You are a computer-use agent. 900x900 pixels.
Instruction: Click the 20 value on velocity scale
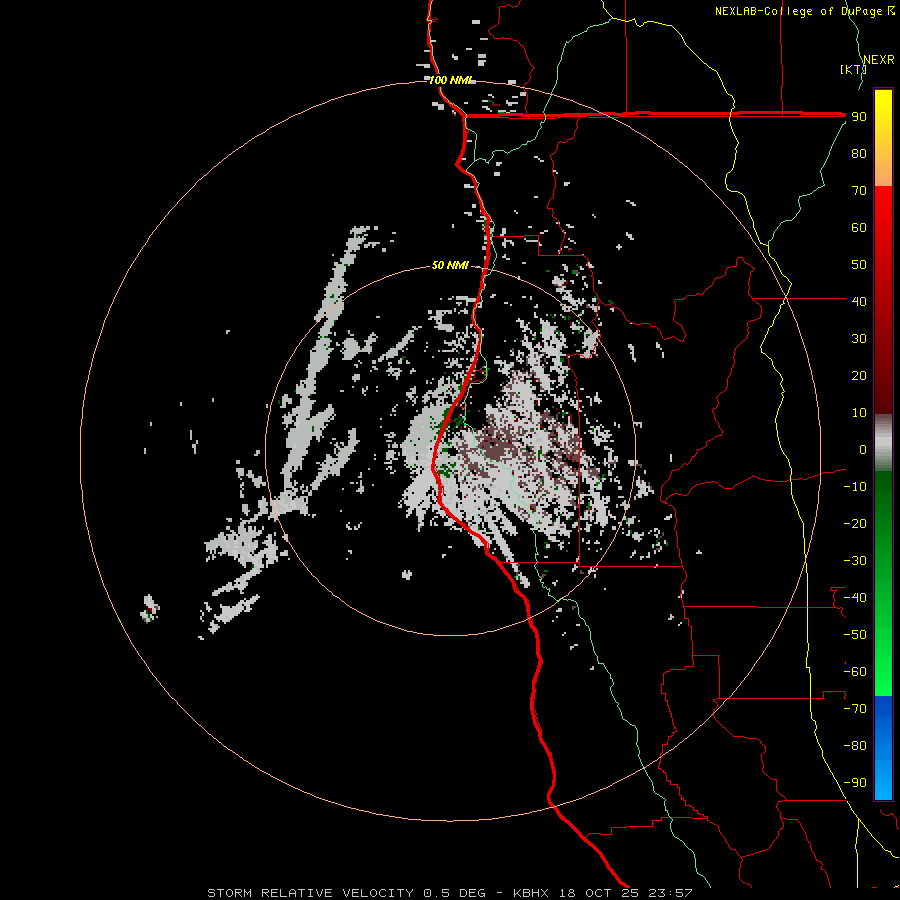(859, 376)
